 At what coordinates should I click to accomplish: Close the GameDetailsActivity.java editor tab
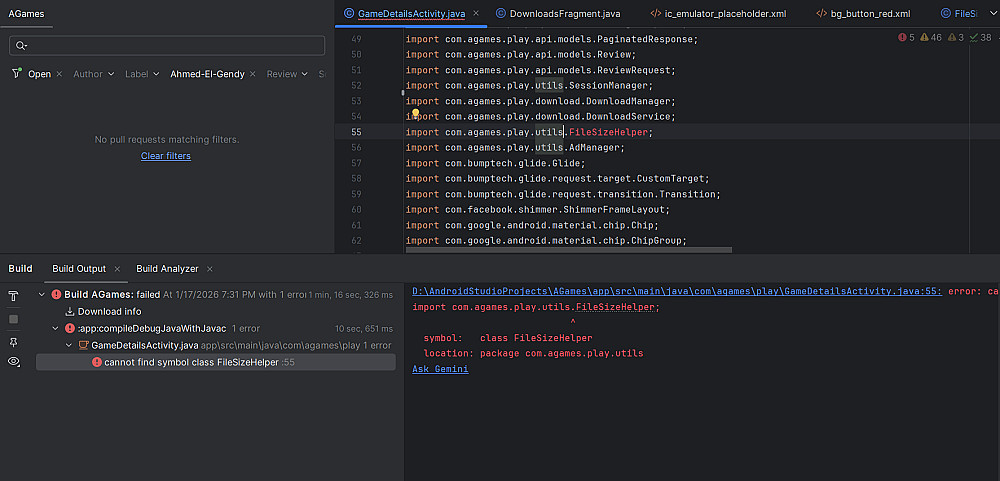[476, 14]
